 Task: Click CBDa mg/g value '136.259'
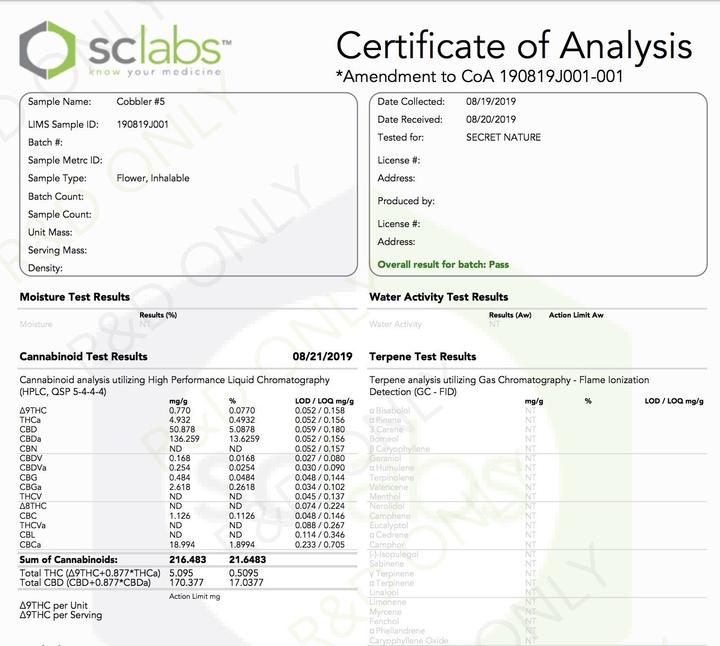tap(184, 439)
